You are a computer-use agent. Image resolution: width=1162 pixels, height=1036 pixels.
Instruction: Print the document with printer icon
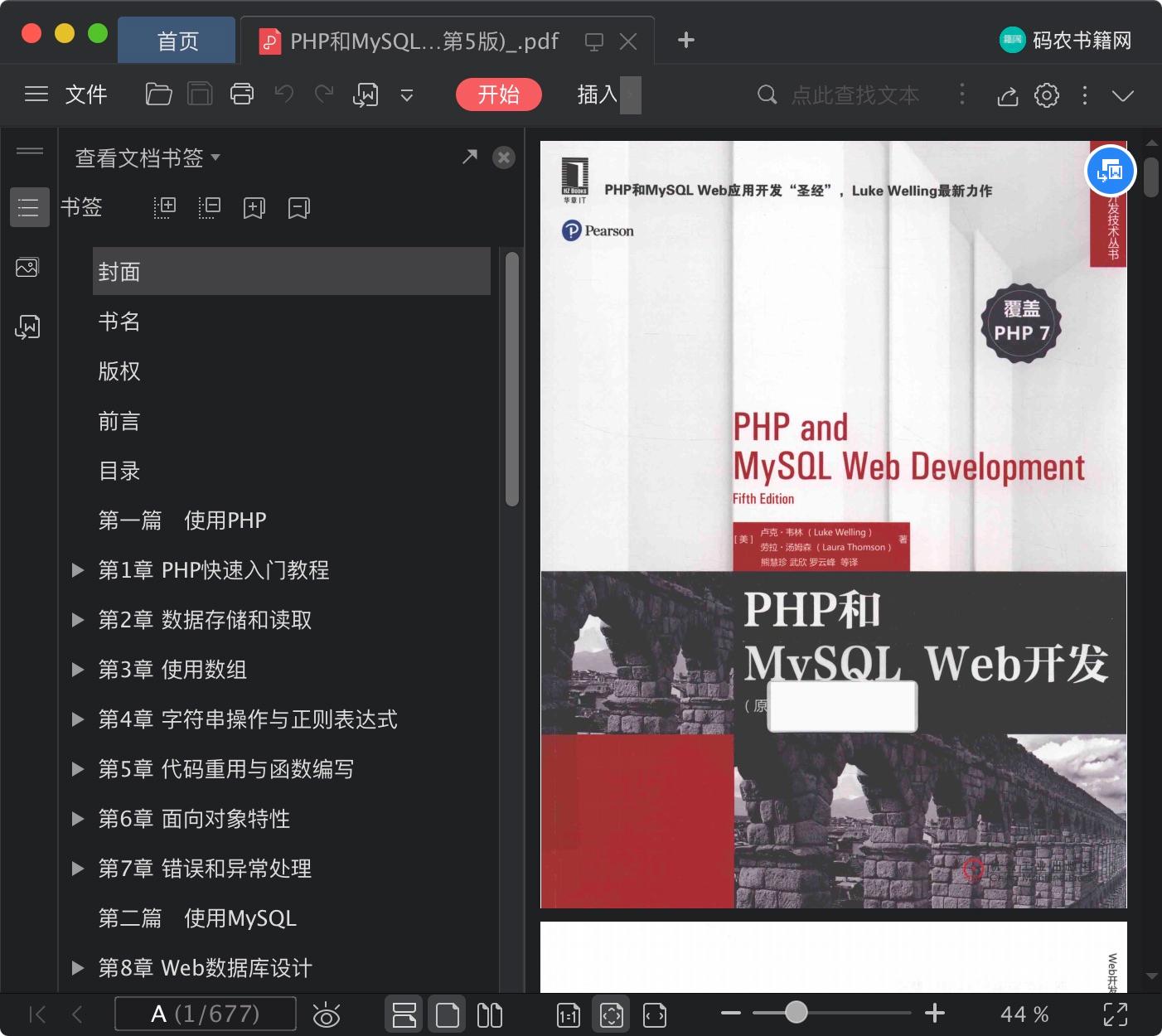pyautogui.click(x=242, y=94)
